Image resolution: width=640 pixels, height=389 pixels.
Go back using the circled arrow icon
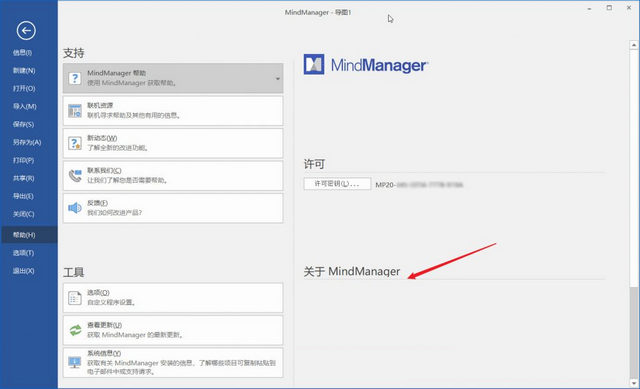[x=26, y=31]
